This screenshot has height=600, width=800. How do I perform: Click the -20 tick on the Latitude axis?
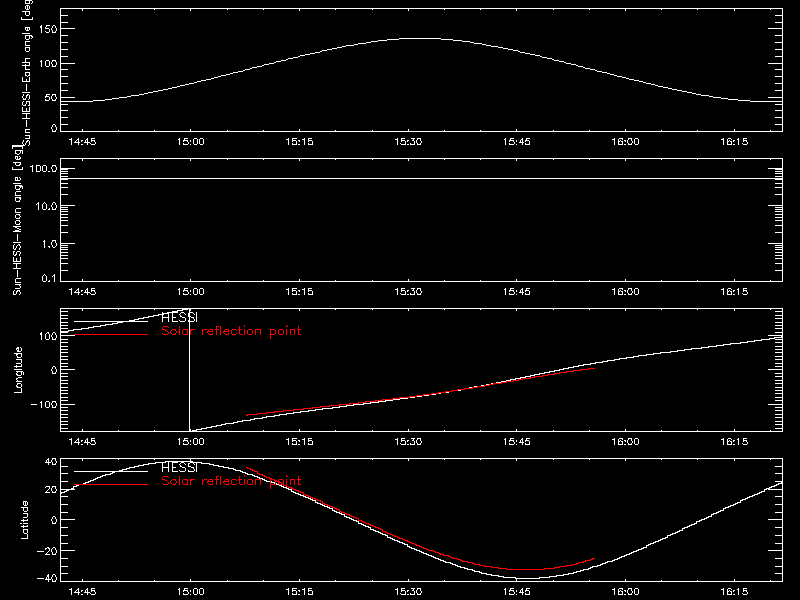47,551
